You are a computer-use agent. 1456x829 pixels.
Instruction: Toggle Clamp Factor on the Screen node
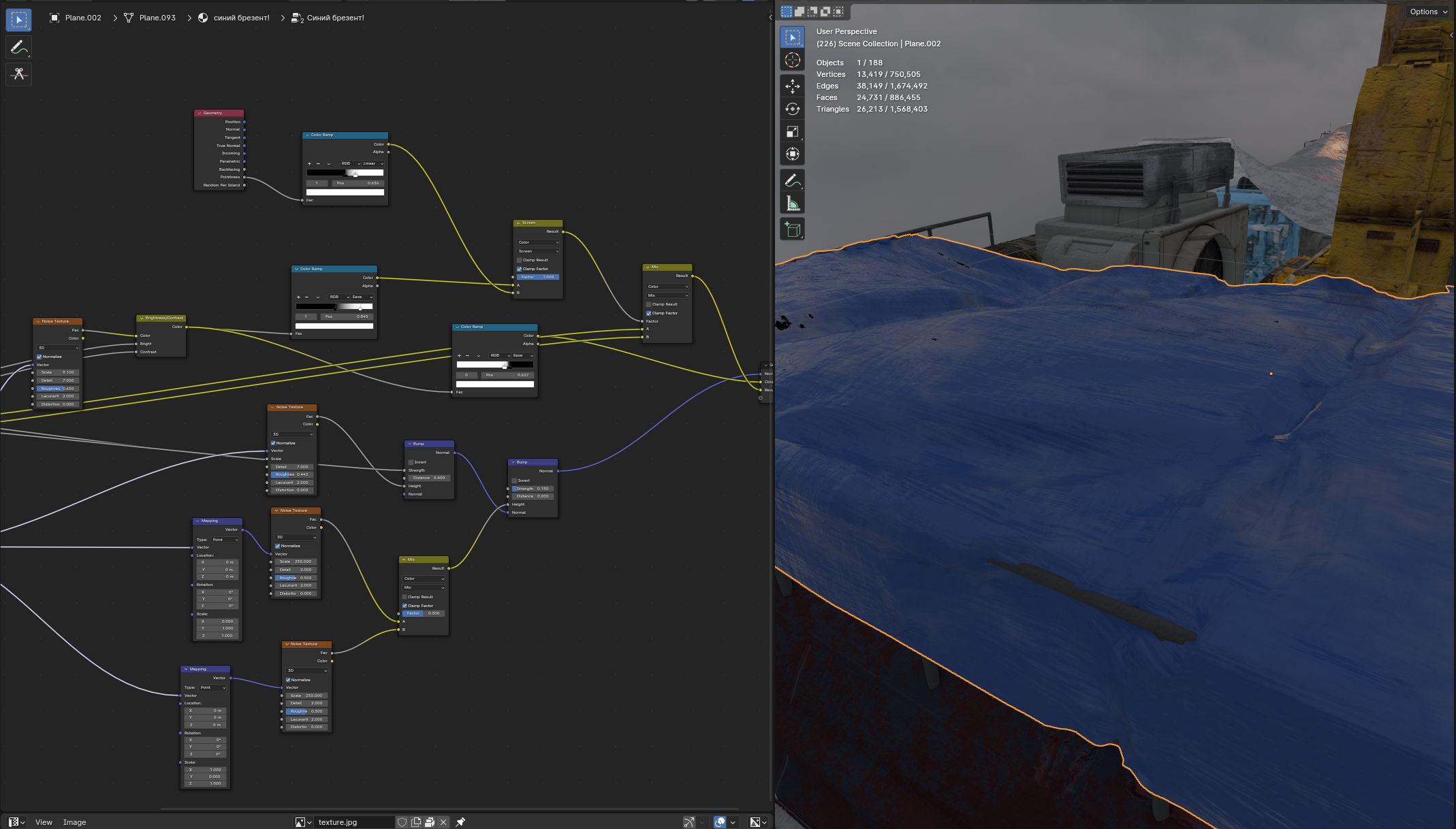coord(520,269)
